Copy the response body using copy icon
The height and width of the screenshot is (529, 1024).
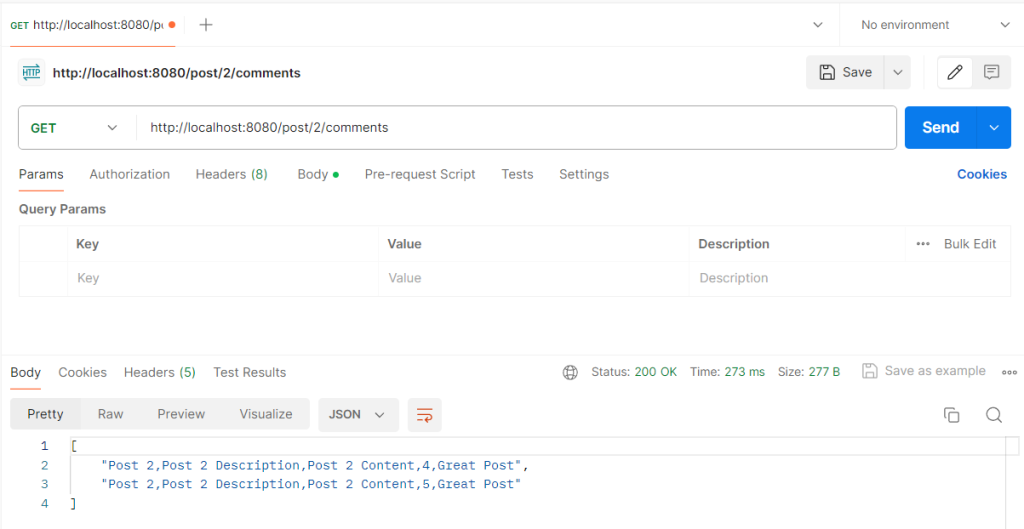(951, 415)
